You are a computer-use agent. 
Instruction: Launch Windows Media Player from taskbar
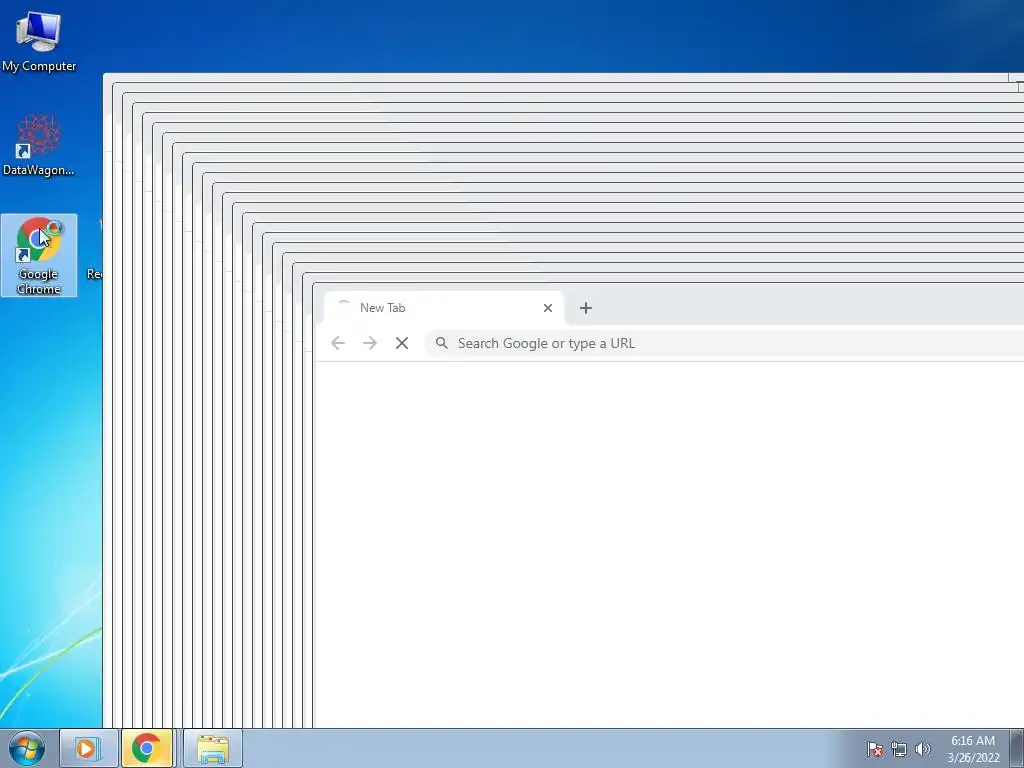click(89, 748)
